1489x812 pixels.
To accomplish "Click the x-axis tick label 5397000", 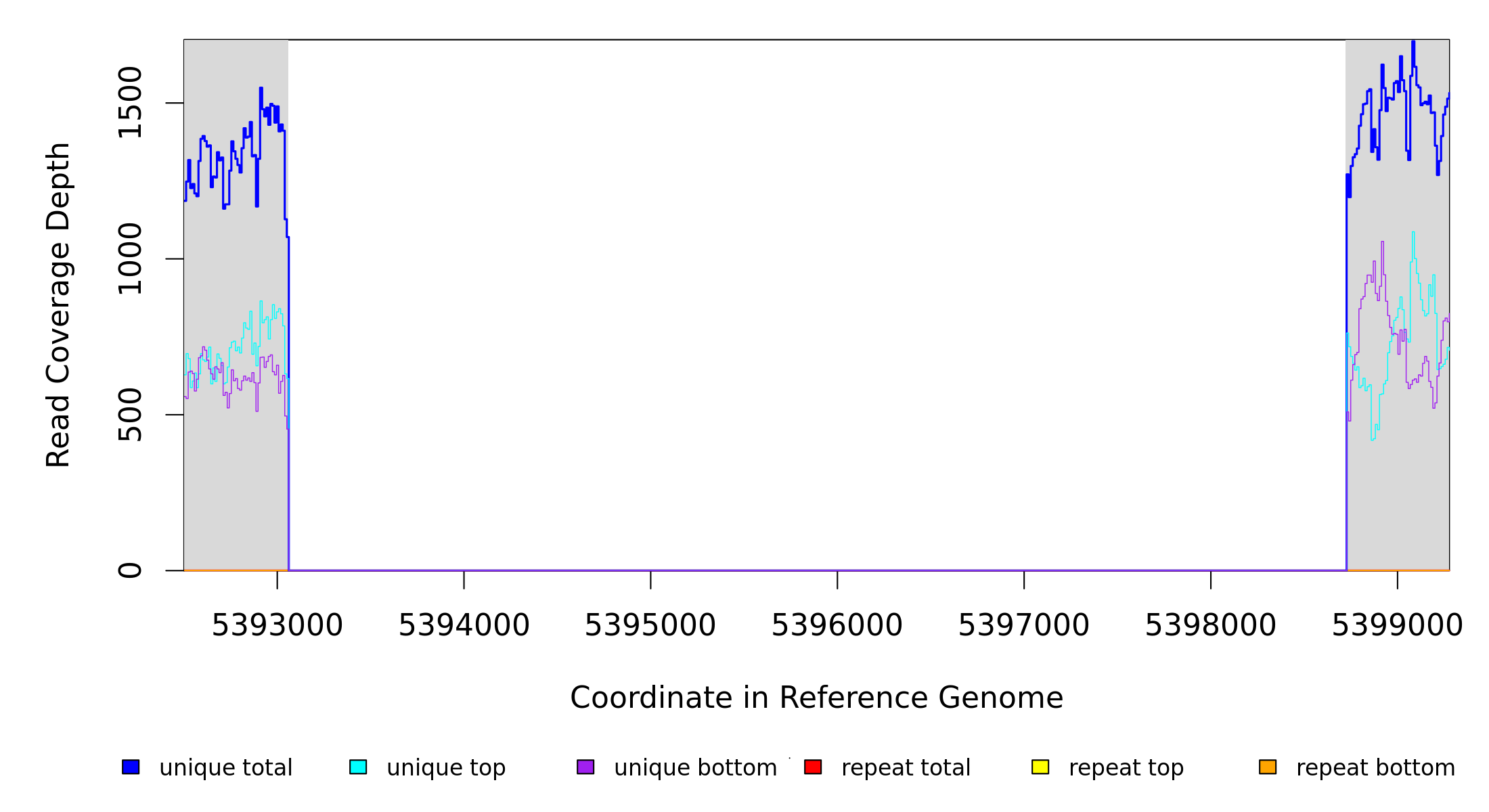I will [x=1023, y=626].
